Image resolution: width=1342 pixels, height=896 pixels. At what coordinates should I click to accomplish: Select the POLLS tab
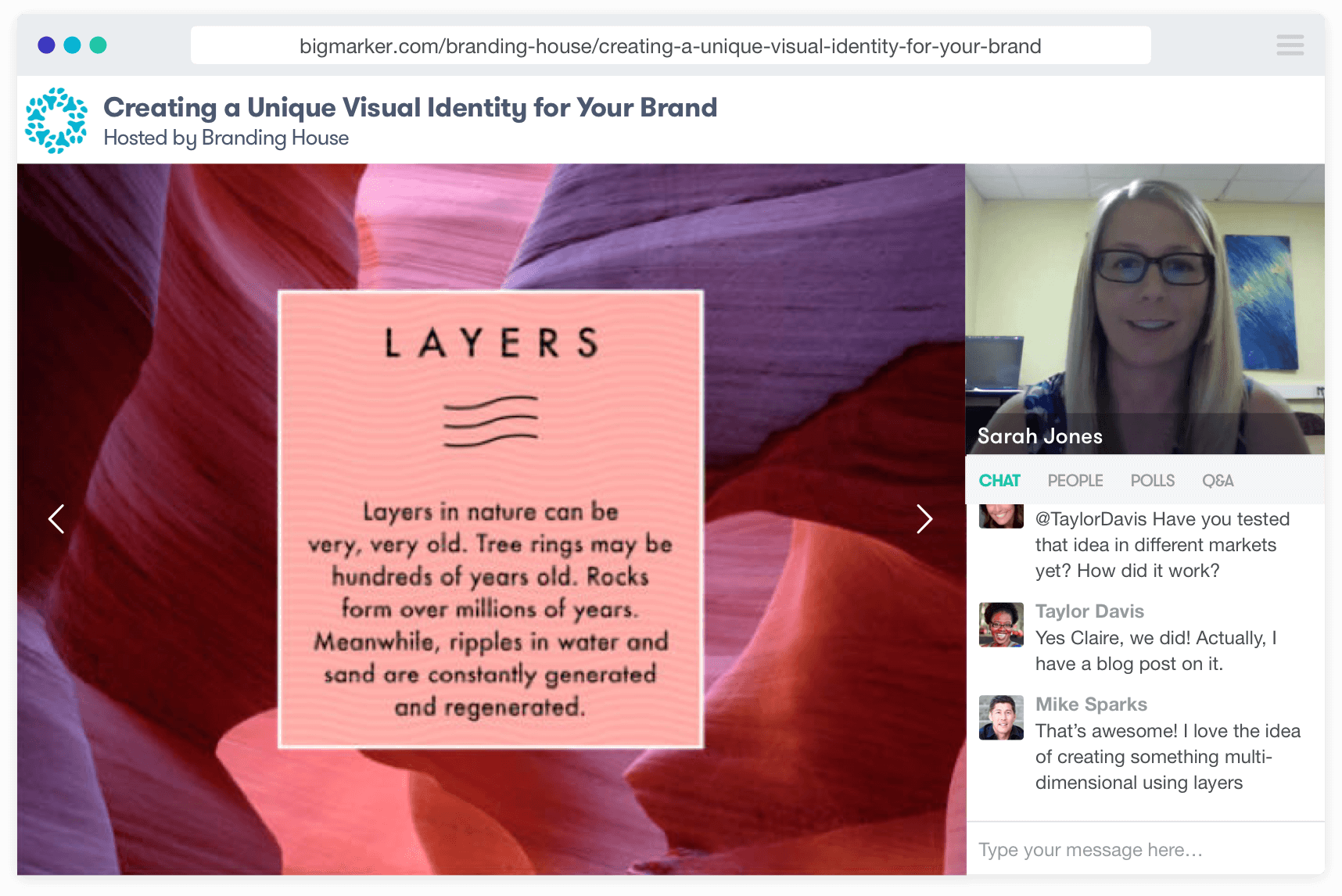(x=1152, y=481)
